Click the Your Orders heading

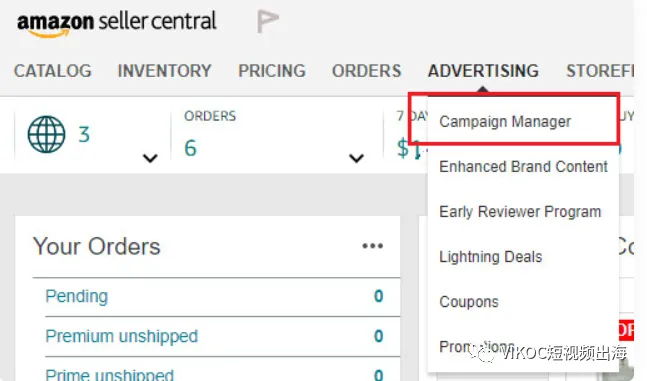pyautogui.click(x=97, y=246)
